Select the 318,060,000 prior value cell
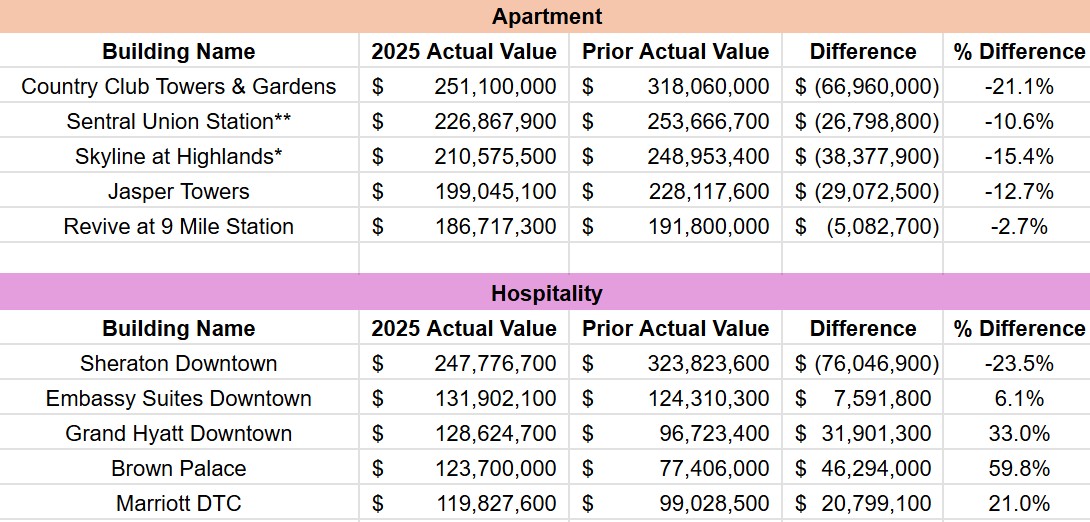 tap(675, 85)
